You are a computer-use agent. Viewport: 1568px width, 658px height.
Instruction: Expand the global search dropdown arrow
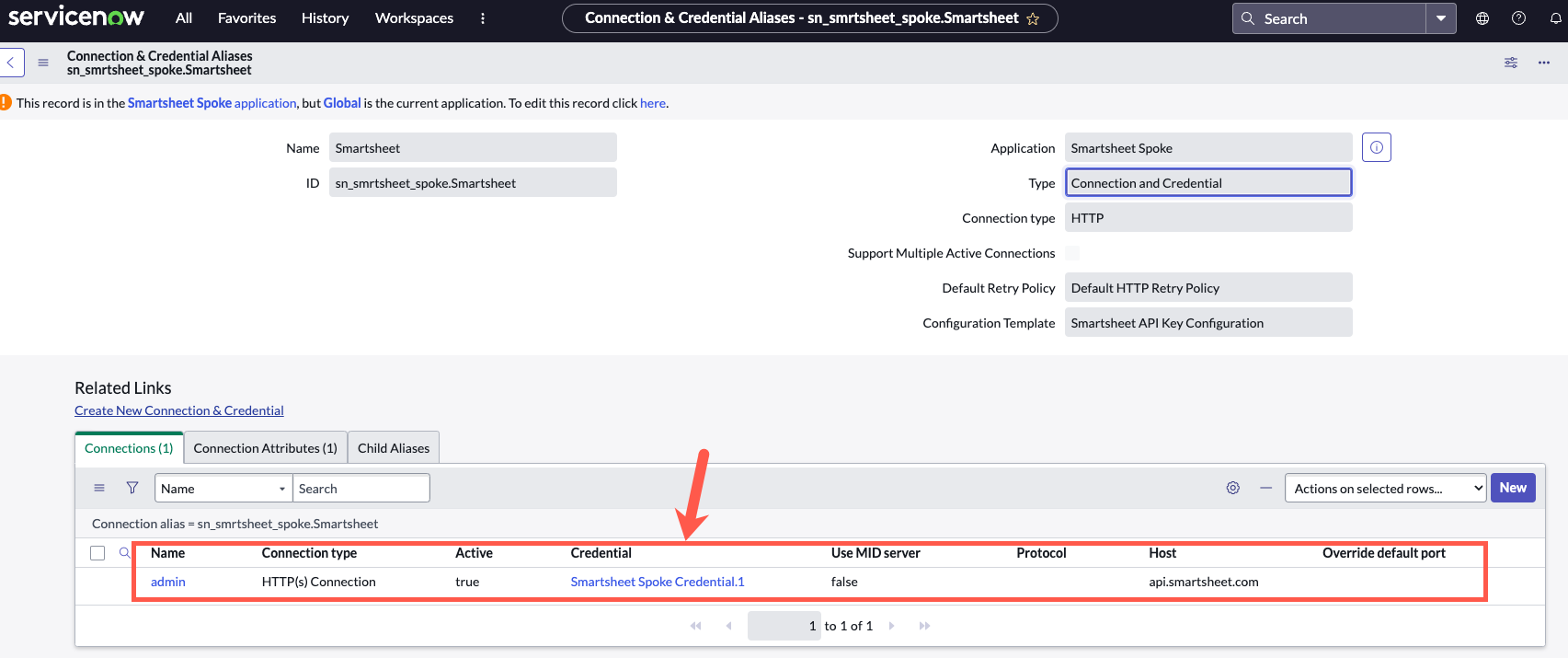[x=1441, y=18]
